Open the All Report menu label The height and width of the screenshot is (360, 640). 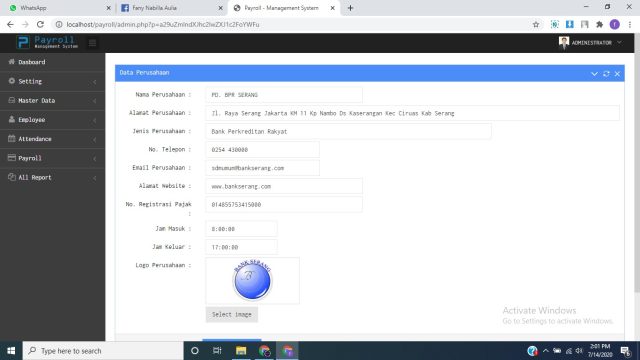(x=35, y=178)
